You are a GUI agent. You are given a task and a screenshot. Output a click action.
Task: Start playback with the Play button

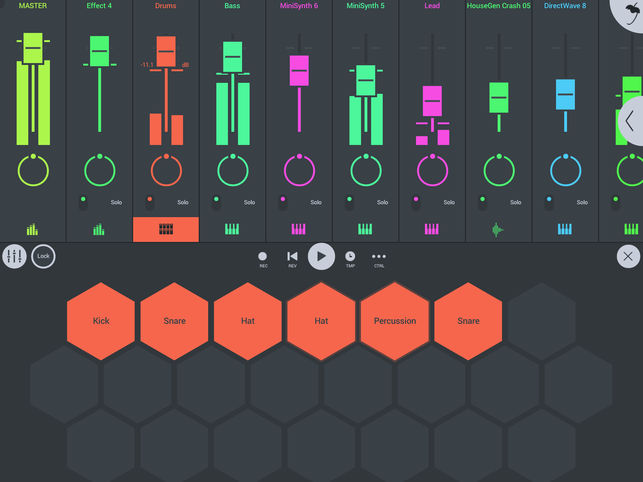322,256
